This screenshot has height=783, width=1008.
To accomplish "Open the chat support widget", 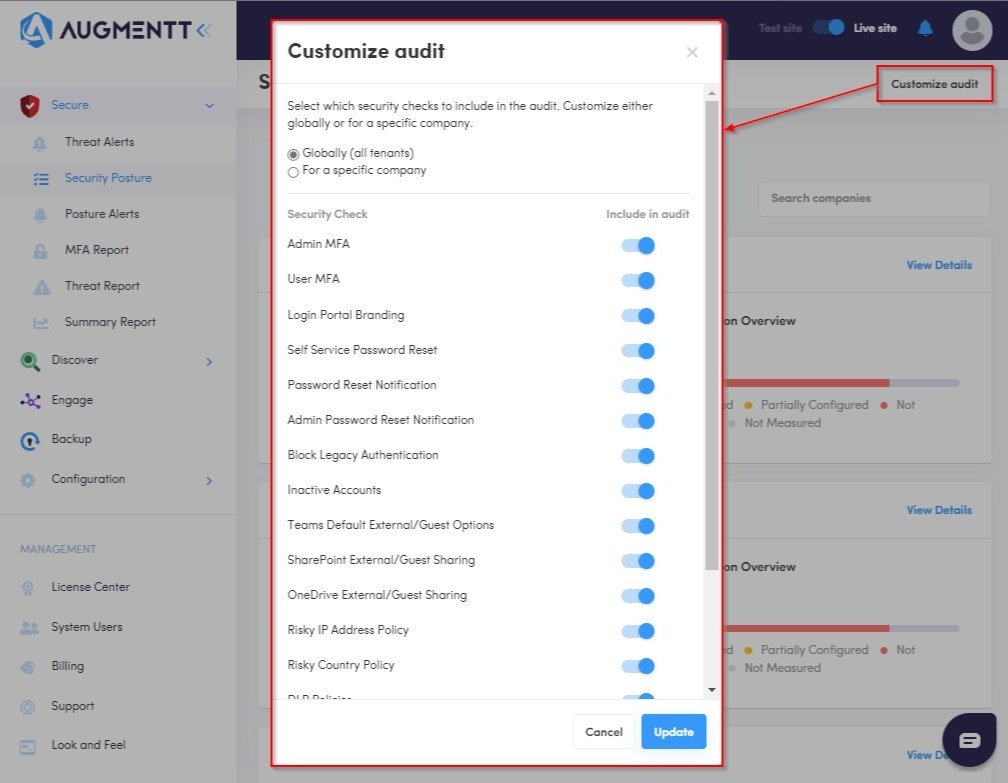I will (x=969, y=740).
